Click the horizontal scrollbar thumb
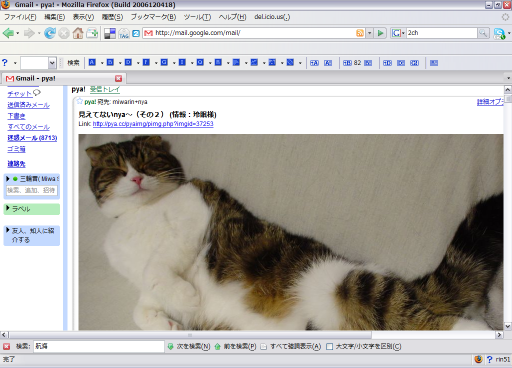Viewport: 512px width, 368px height. pos(190,335)
